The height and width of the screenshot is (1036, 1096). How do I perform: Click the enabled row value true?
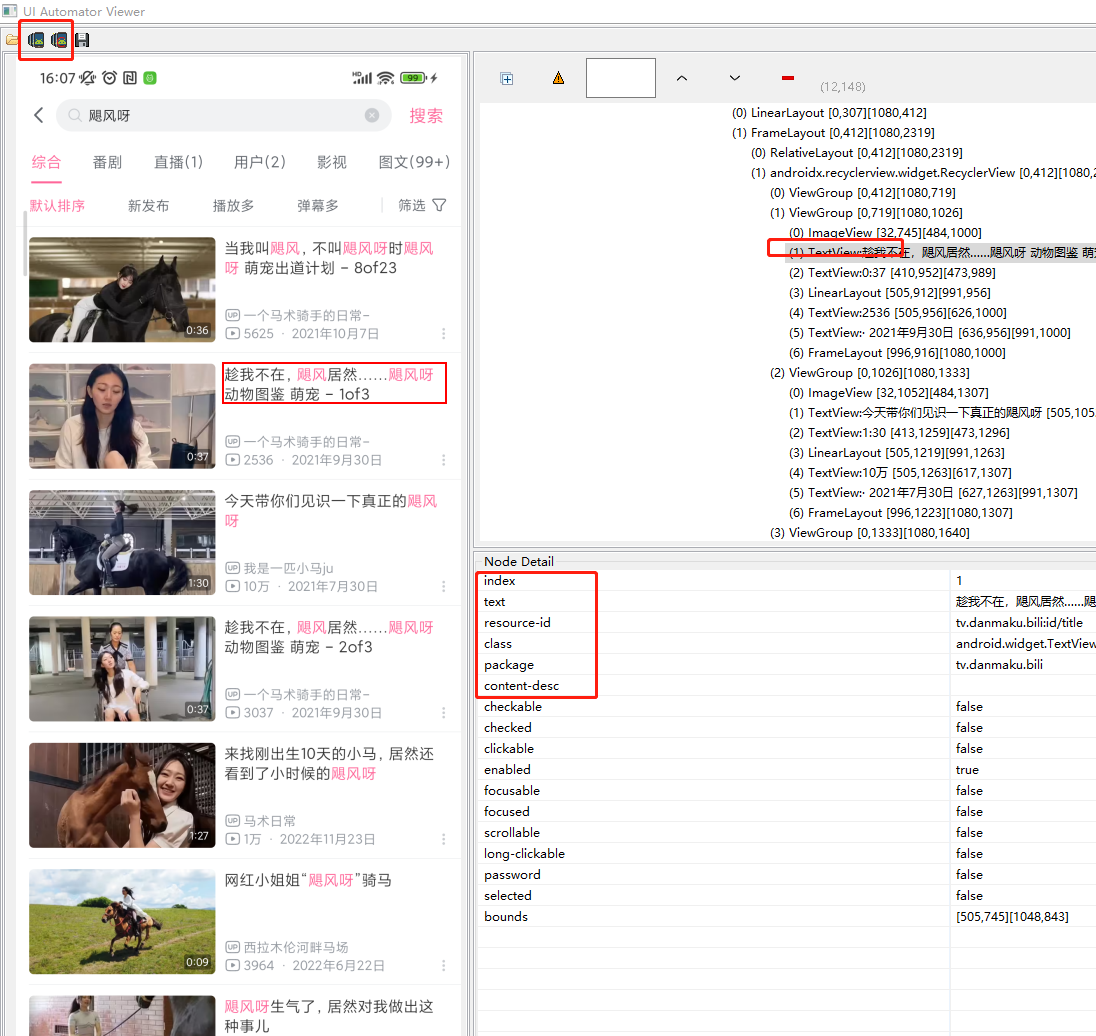point(967,769)
